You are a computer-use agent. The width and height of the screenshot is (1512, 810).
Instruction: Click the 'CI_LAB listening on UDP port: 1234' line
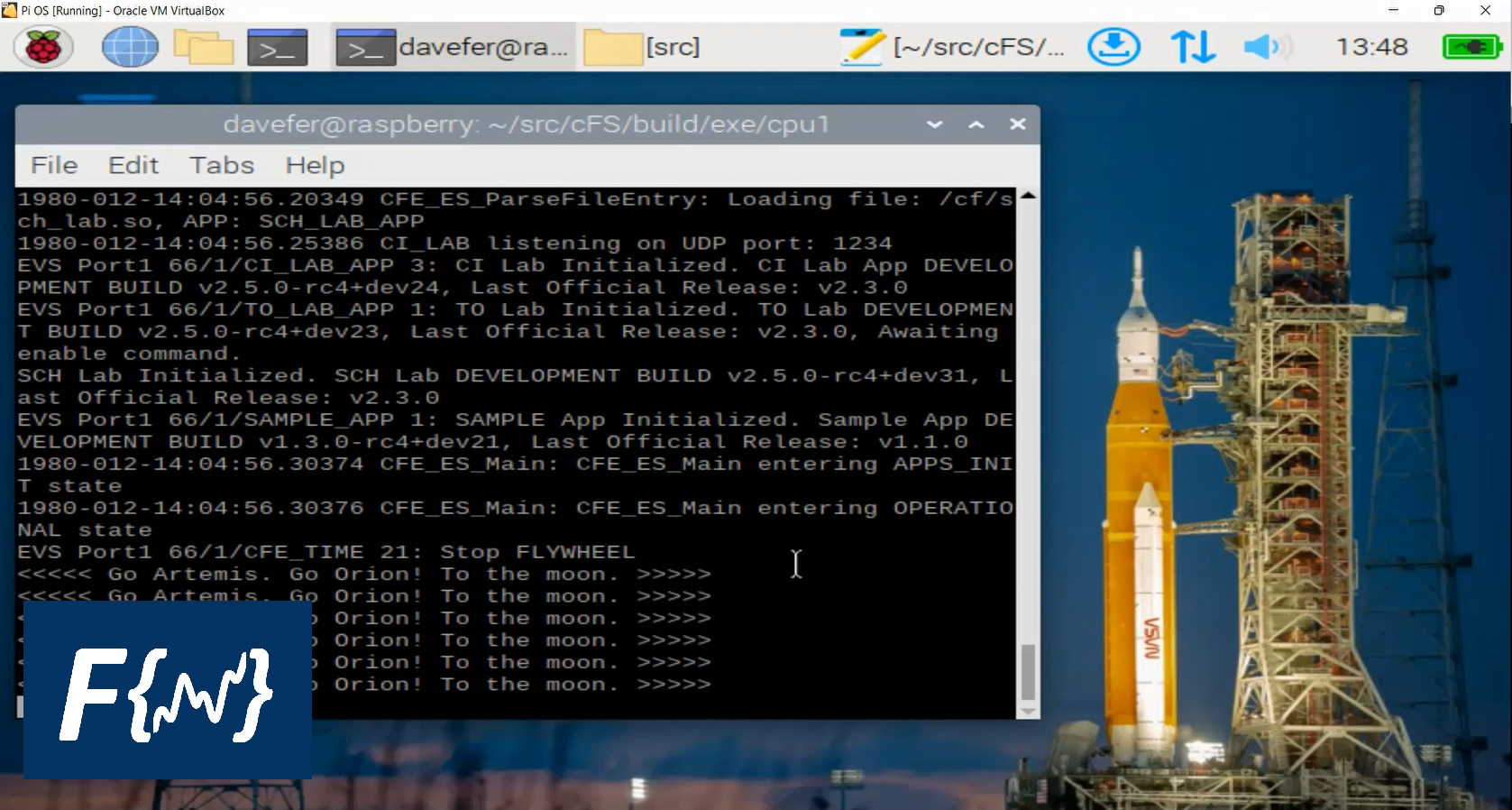[455, 244]
